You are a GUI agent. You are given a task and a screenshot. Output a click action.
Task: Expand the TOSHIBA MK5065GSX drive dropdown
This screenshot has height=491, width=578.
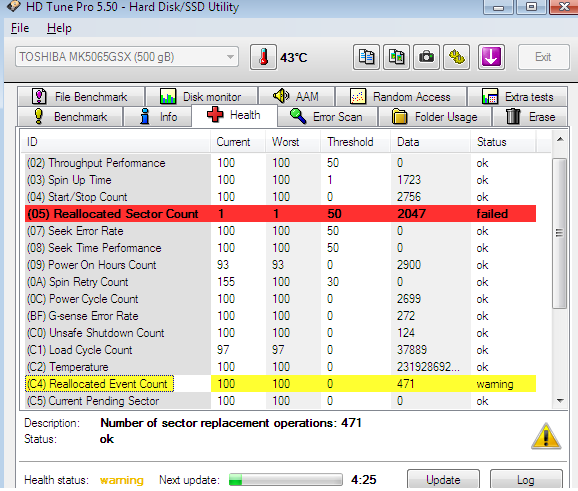127,57
